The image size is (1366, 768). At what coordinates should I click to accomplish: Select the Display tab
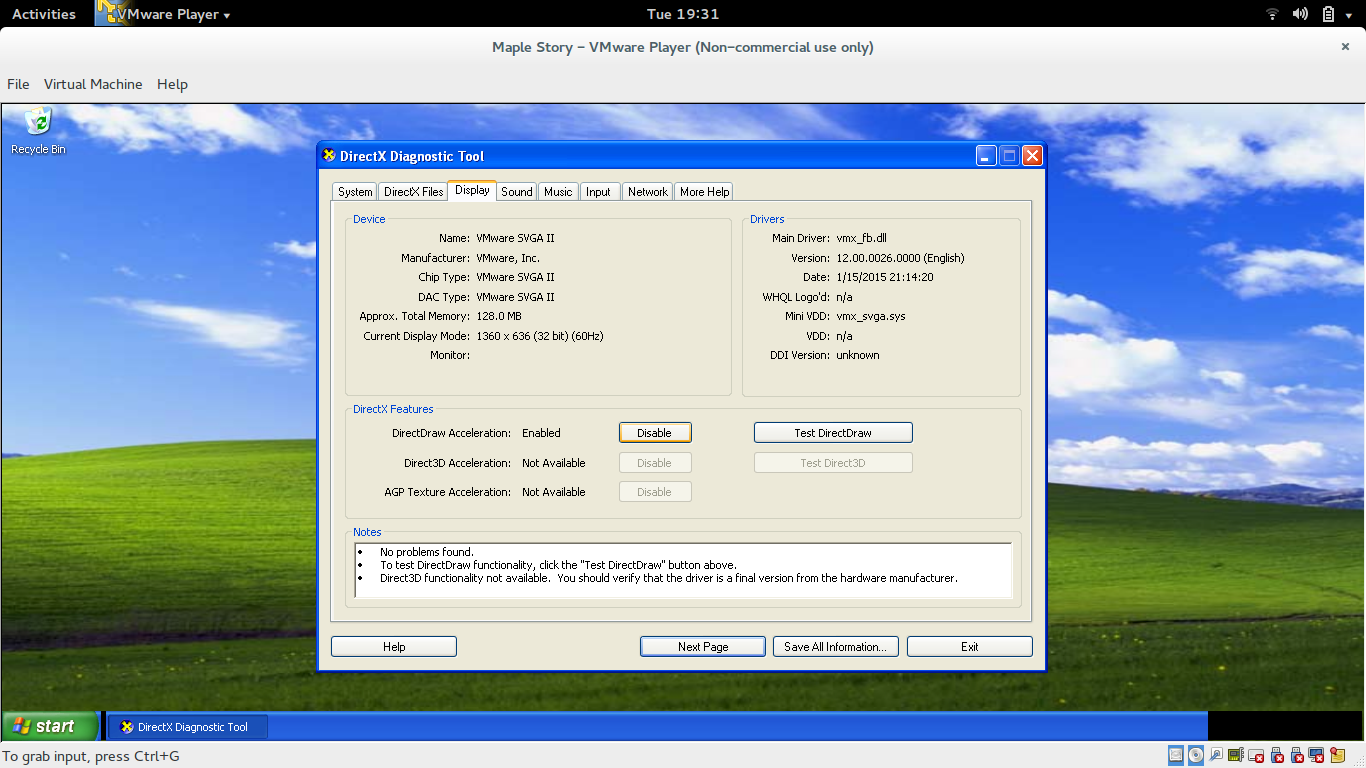[472, 190]
